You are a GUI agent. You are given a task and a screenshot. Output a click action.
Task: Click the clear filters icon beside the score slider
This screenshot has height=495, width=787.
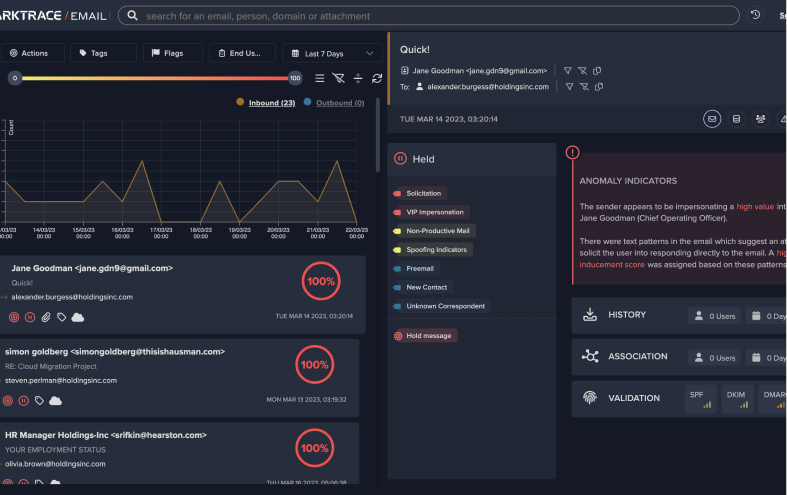coord(338,78)
